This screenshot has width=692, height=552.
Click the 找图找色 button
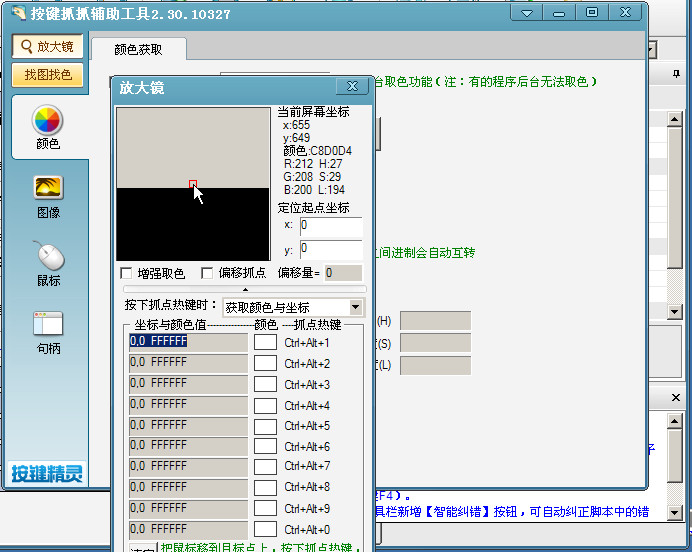coord(48,75)
